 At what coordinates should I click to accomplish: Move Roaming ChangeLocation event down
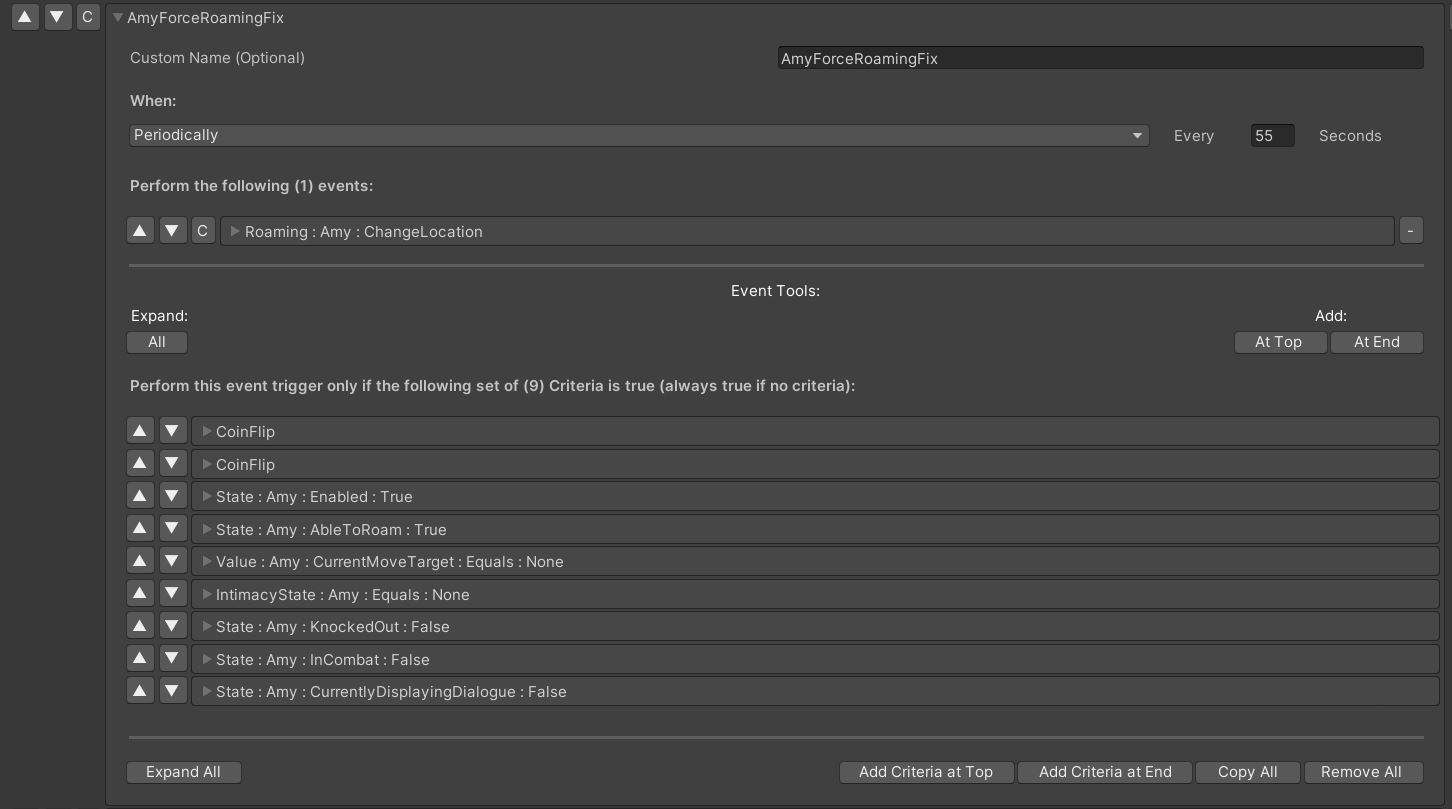click(173, 231)
